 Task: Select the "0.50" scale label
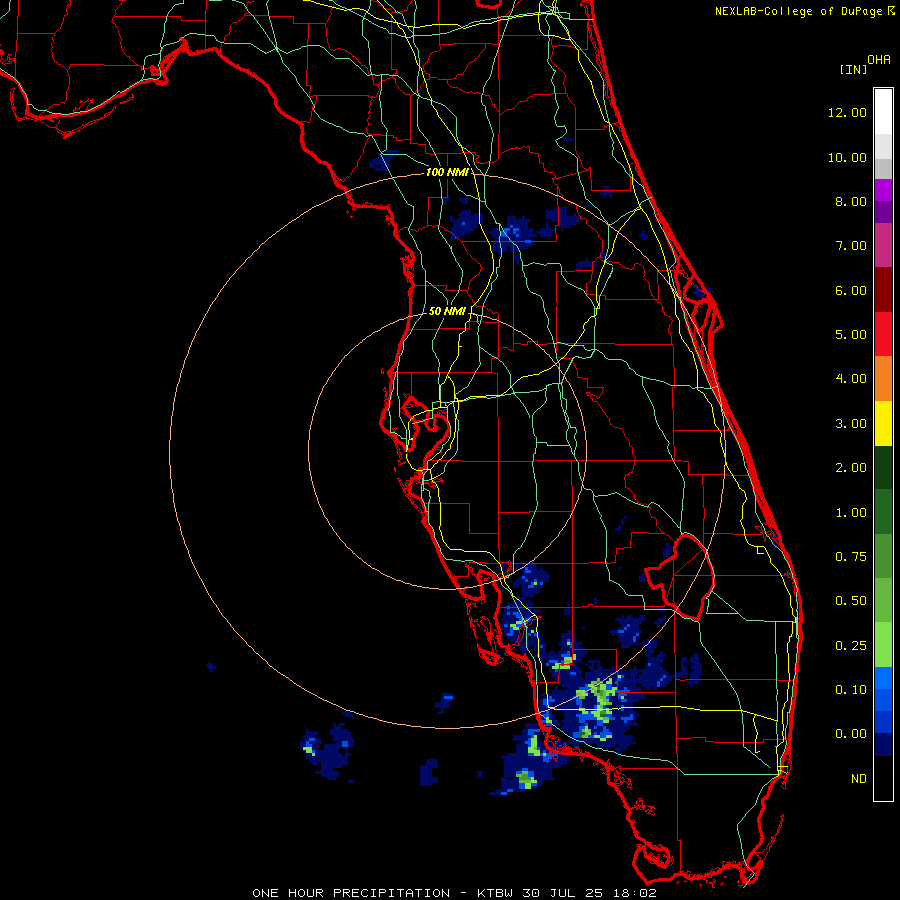(851, 601)
